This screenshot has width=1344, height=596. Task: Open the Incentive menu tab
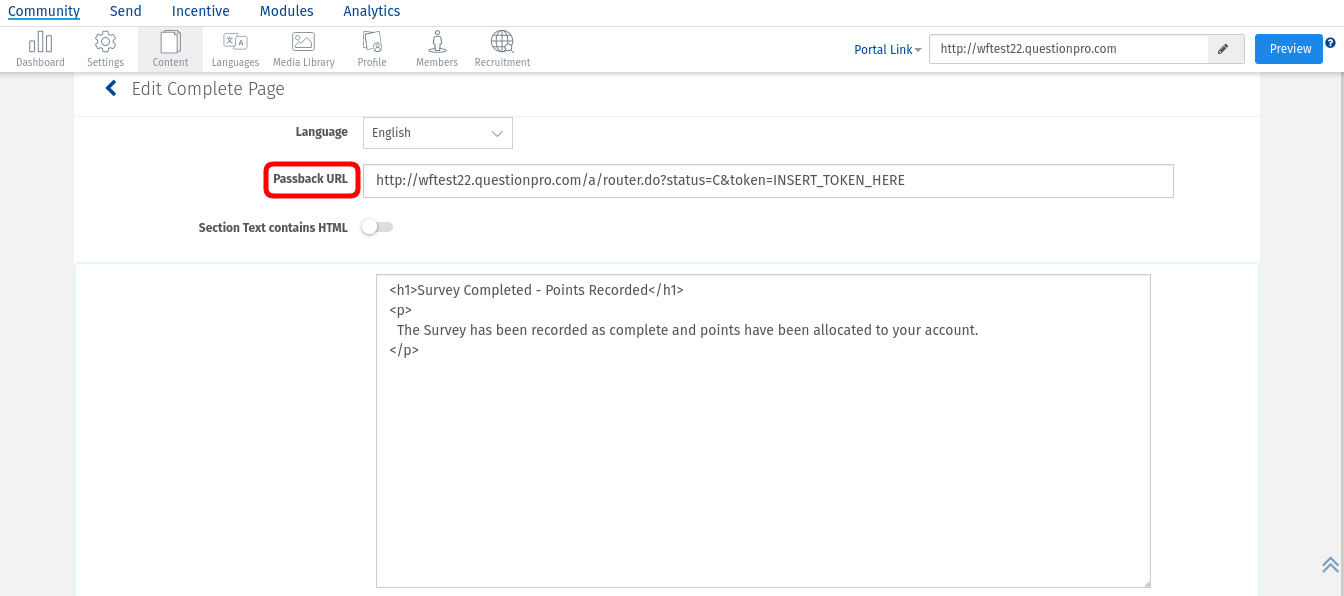point(200,11)
